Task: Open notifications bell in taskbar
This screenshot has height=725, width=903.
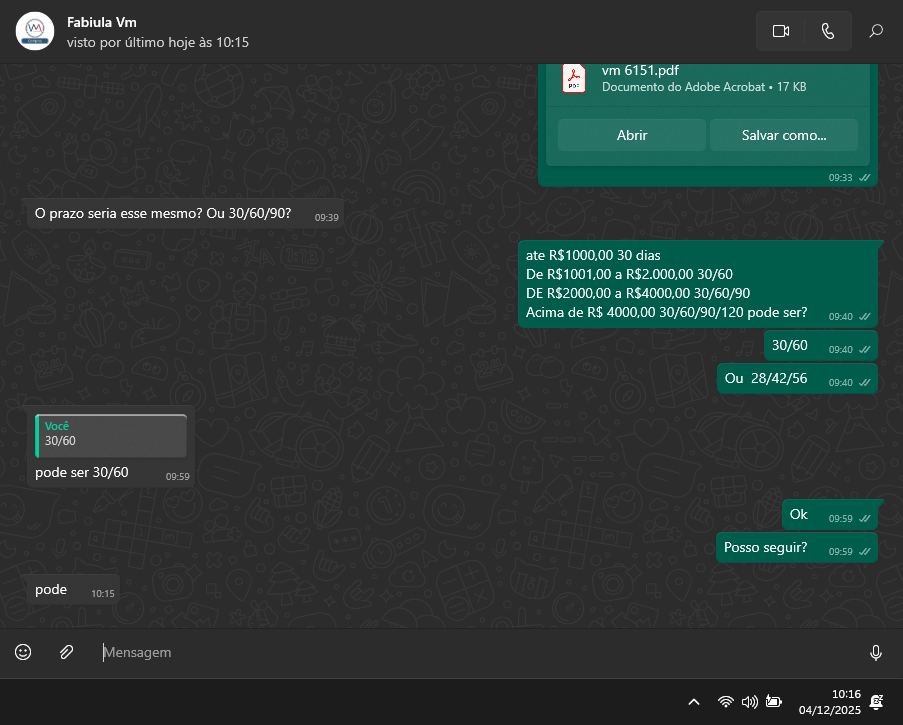Action: point(877,702)
